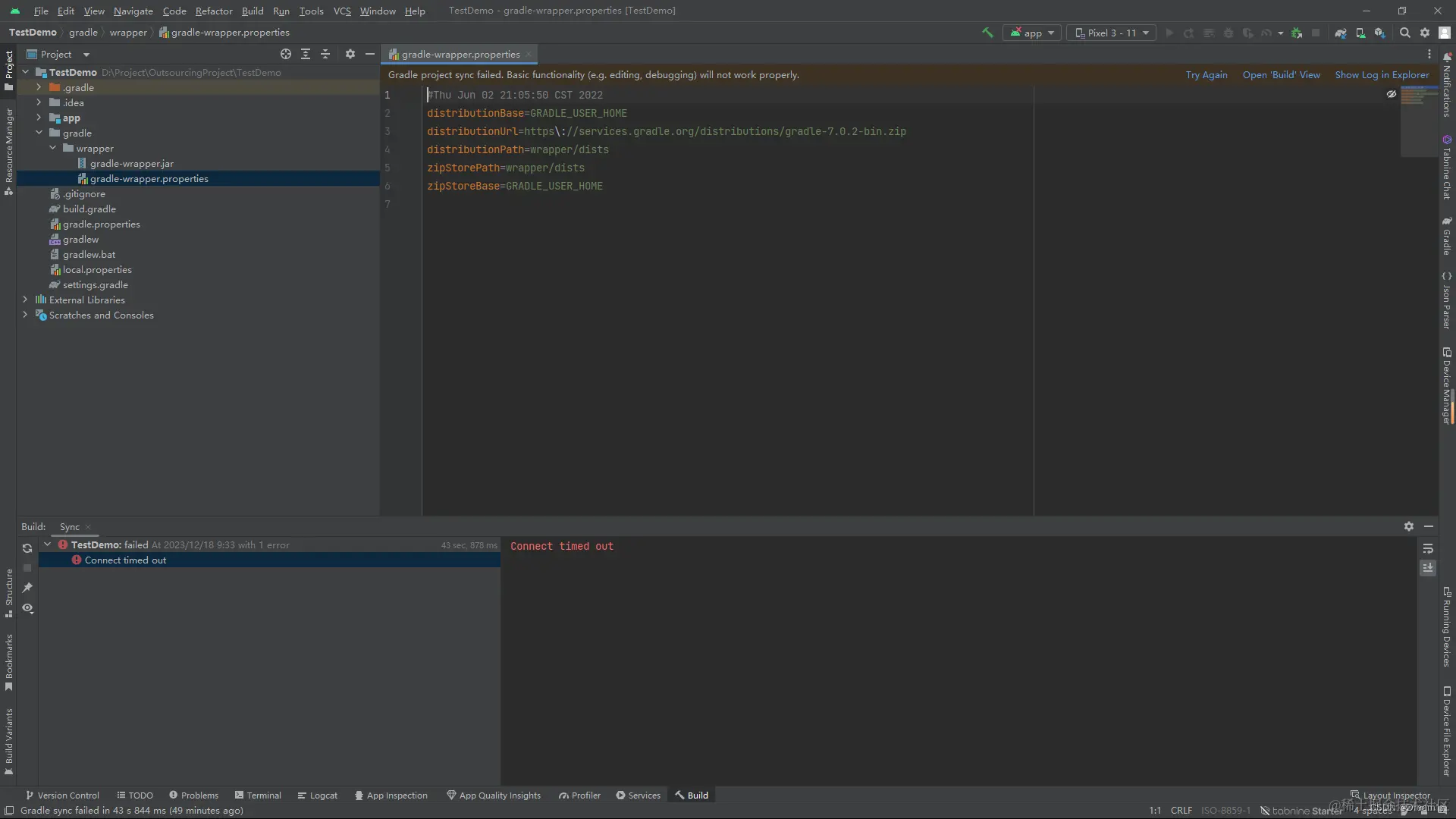Click Show Log in Explorer link

pyautogui.click(x=1382, y=74)
